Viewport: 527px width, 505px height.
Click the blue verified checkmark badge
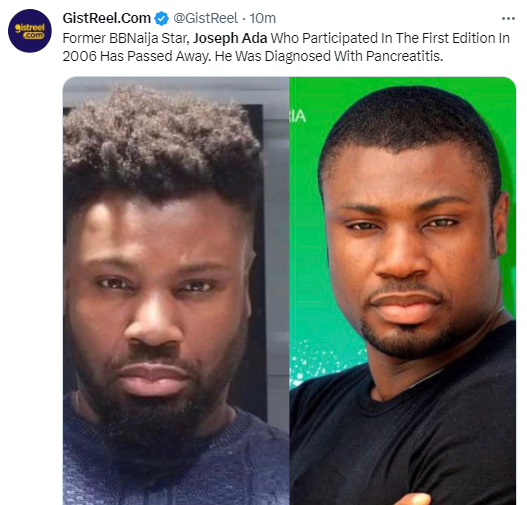coord(161,18)
